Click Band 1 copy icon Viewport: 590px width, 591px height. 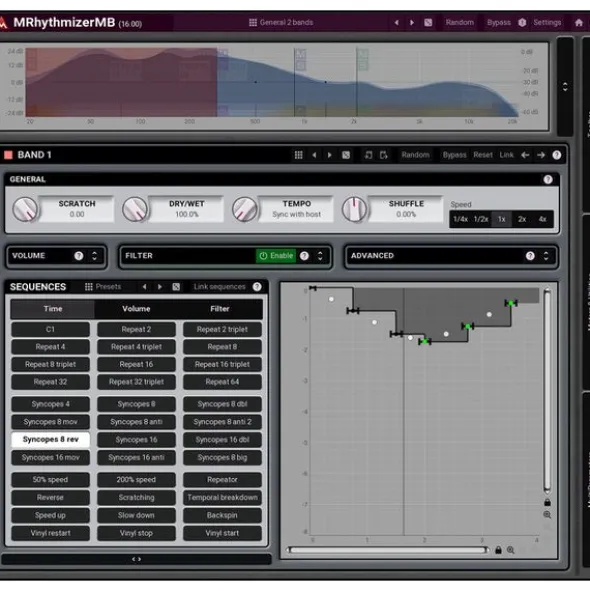368,155
